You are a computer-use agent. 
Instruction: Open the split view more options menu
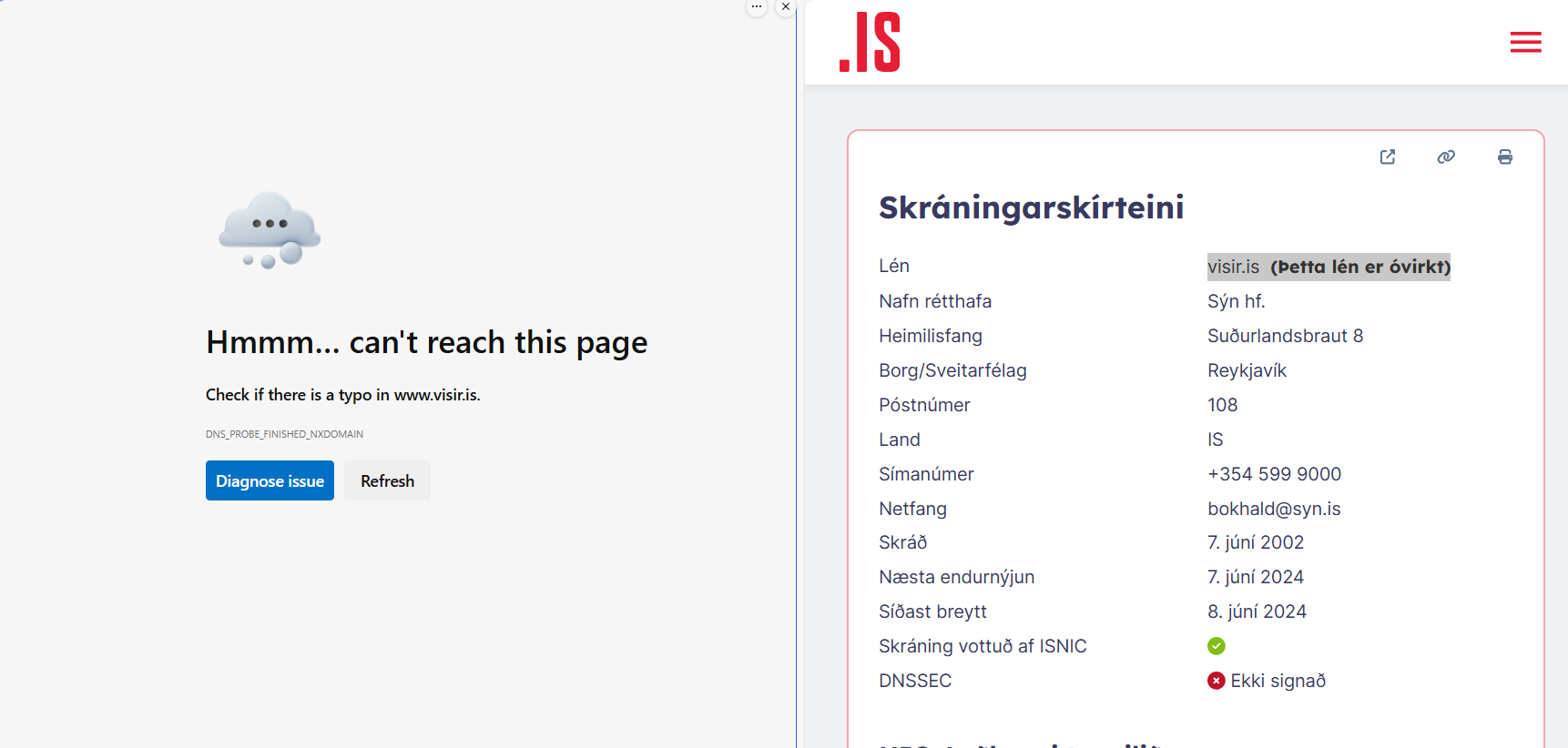pos(757,7)
